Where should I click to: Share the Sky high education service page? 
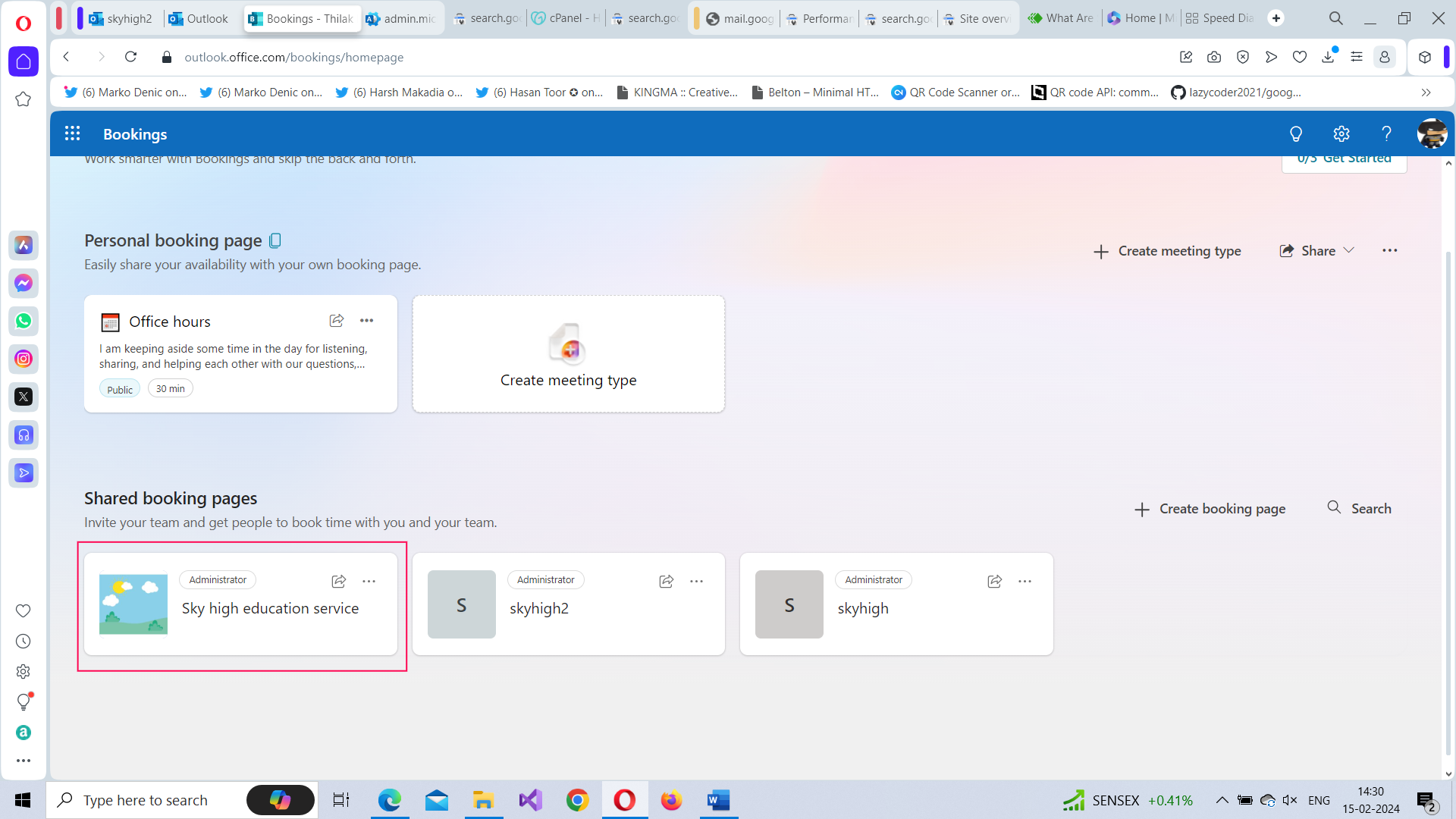click(x=338, y=581)
